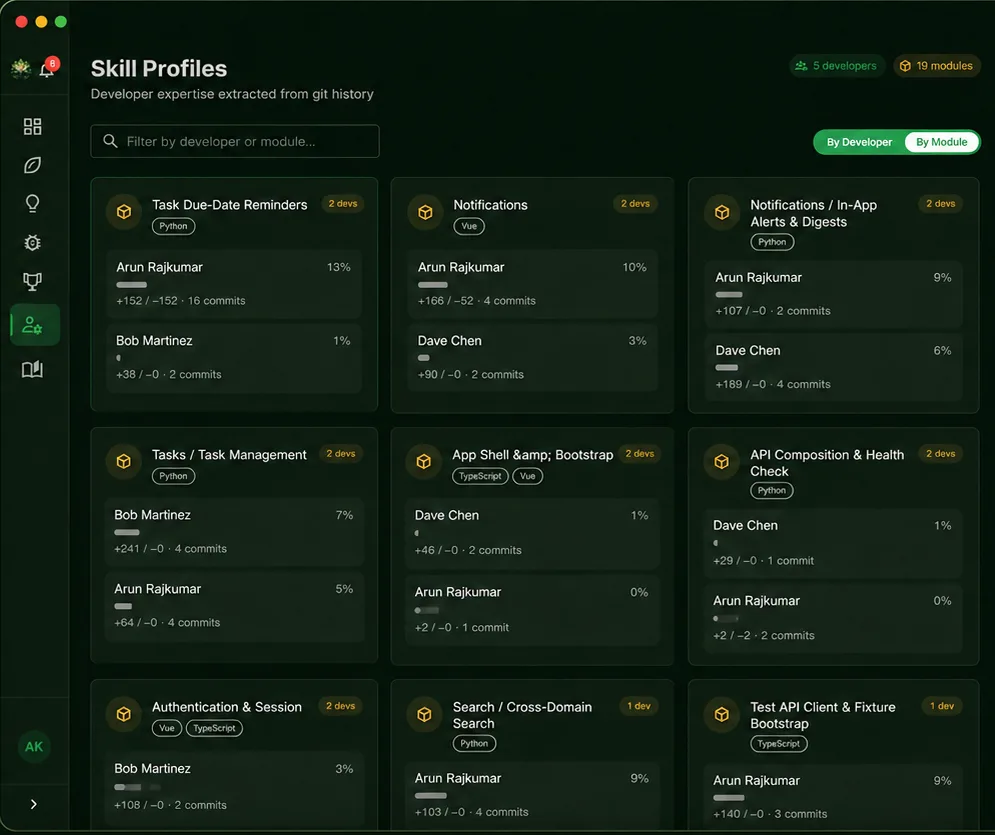This screenshot has height=835, width=995.
Task: Open the trophy icon in sidebar
Action: click(32, 281)
